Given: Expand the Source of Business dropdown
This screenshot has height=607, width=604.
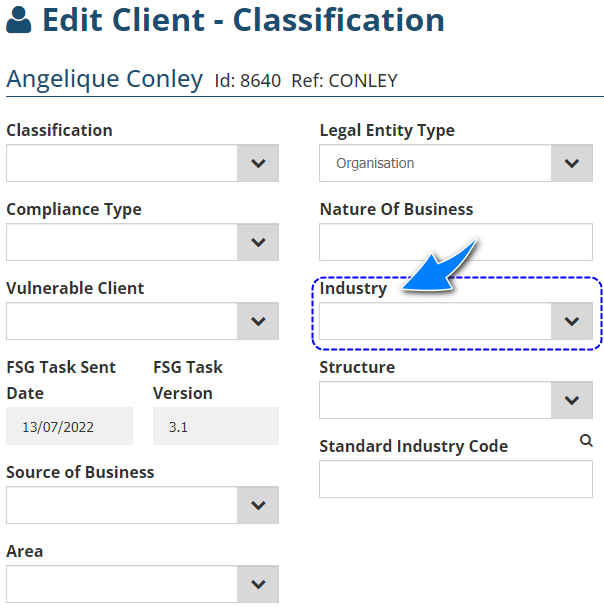Looking at the screenshot, I should 258,505.
